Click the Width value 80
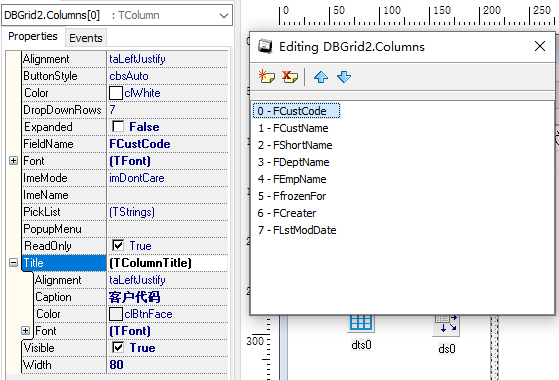 pos(168,365)
